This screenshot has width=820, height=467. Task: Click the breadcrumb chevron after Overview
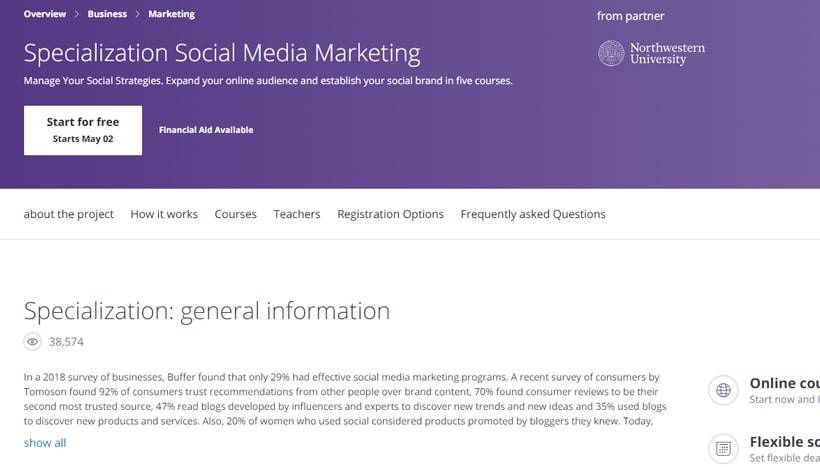tap(77, 14)
